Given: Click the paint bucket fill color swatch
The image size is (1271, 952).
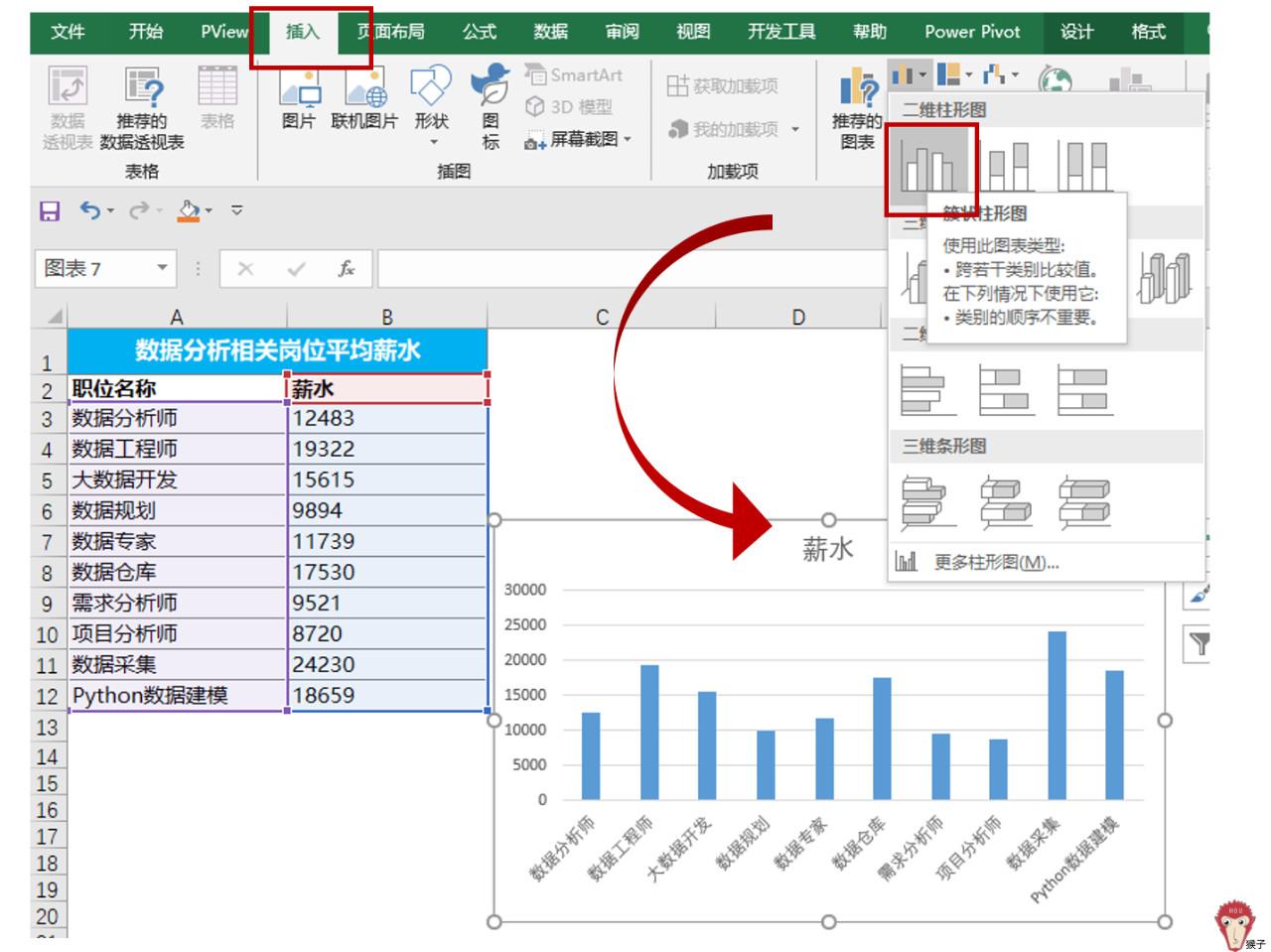Looking at the screenshot, I should coord(189,210).
